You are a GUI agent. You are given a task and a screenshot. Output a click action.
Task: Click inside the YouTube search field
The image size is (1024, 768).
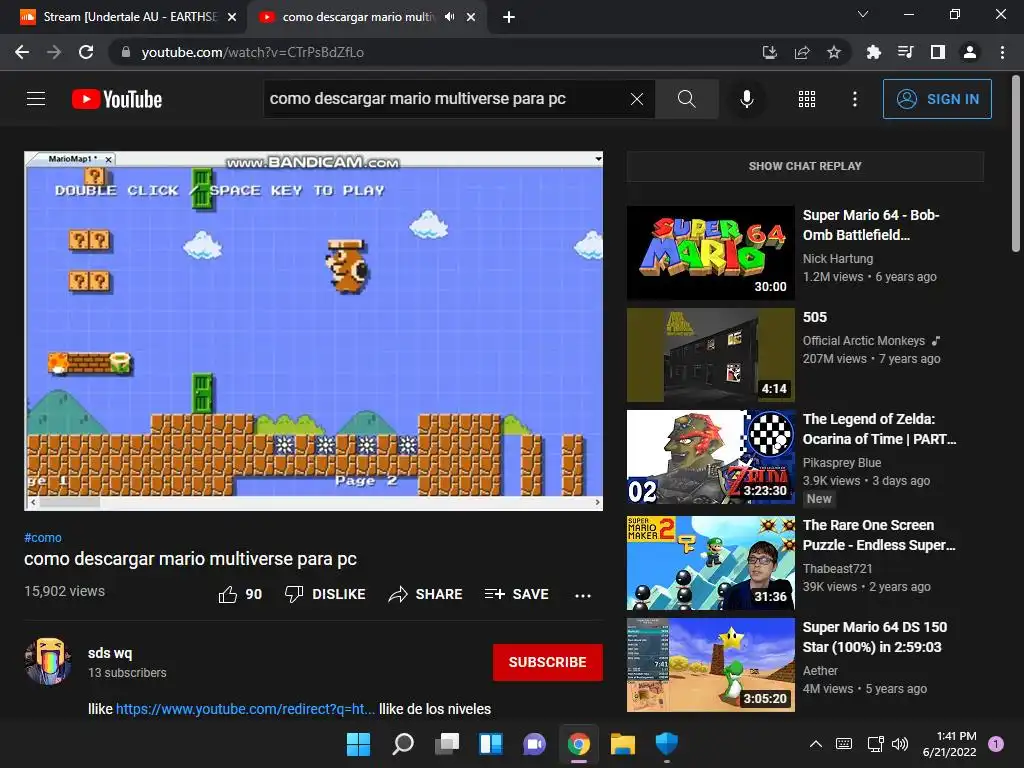point(444,99)
